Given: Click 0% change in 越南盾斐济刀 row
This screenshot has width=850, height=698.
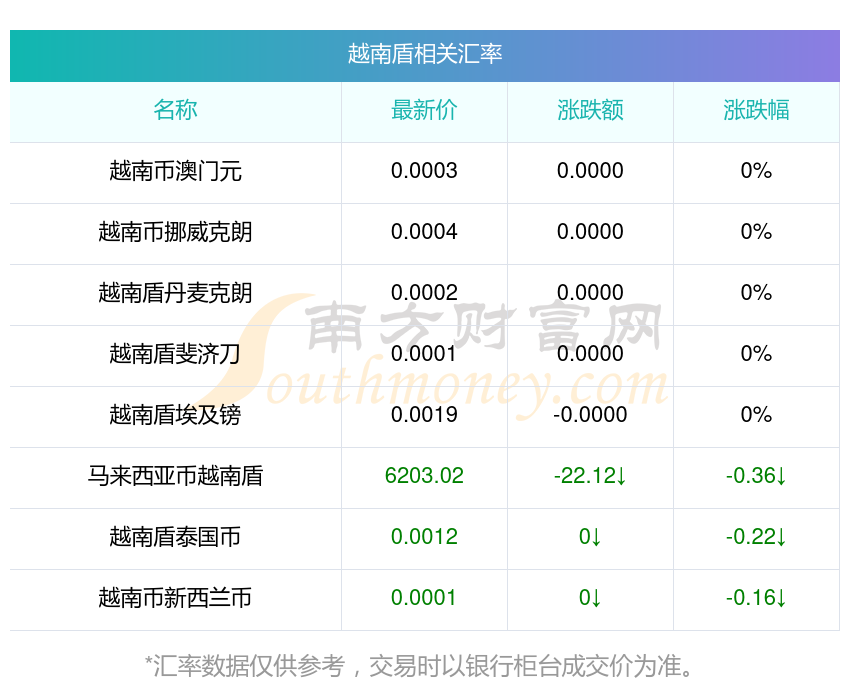Looking at the screenshot, I should pyautogui.click(x=756, y=354).
